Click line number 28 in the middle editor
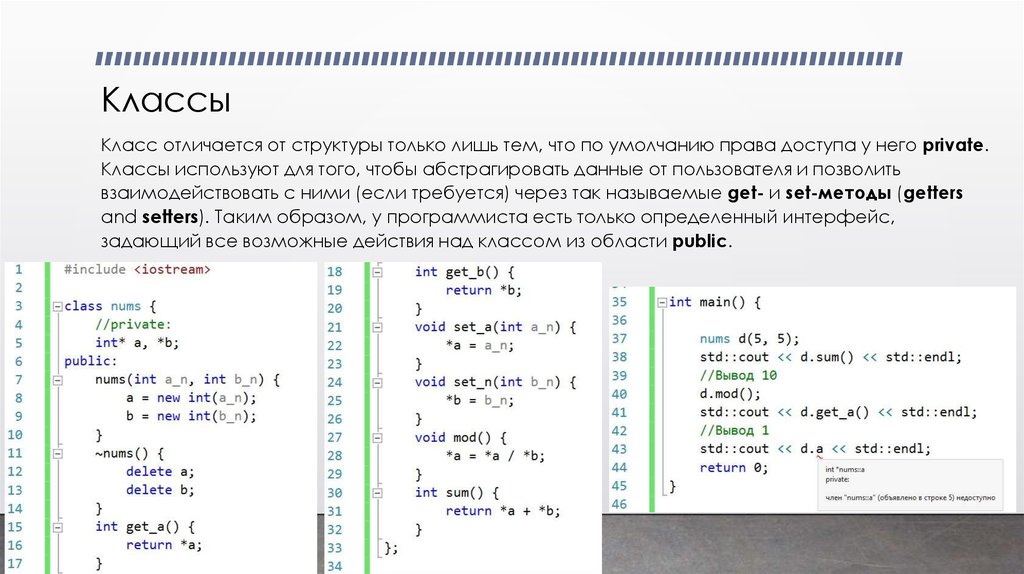 [334, 456]
